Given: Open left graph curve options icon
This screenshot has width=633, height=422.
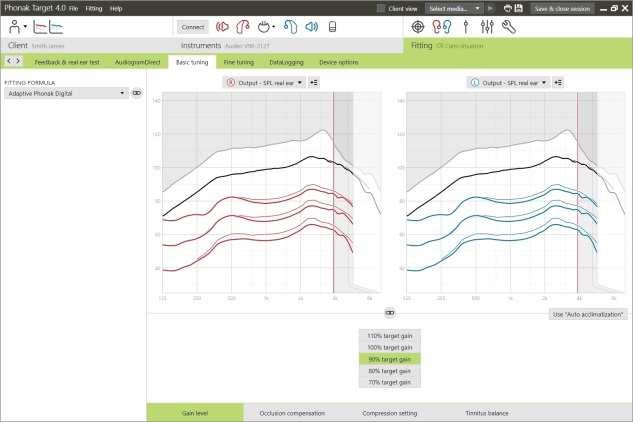Looking at the screenshot, I should click(558, 83).
